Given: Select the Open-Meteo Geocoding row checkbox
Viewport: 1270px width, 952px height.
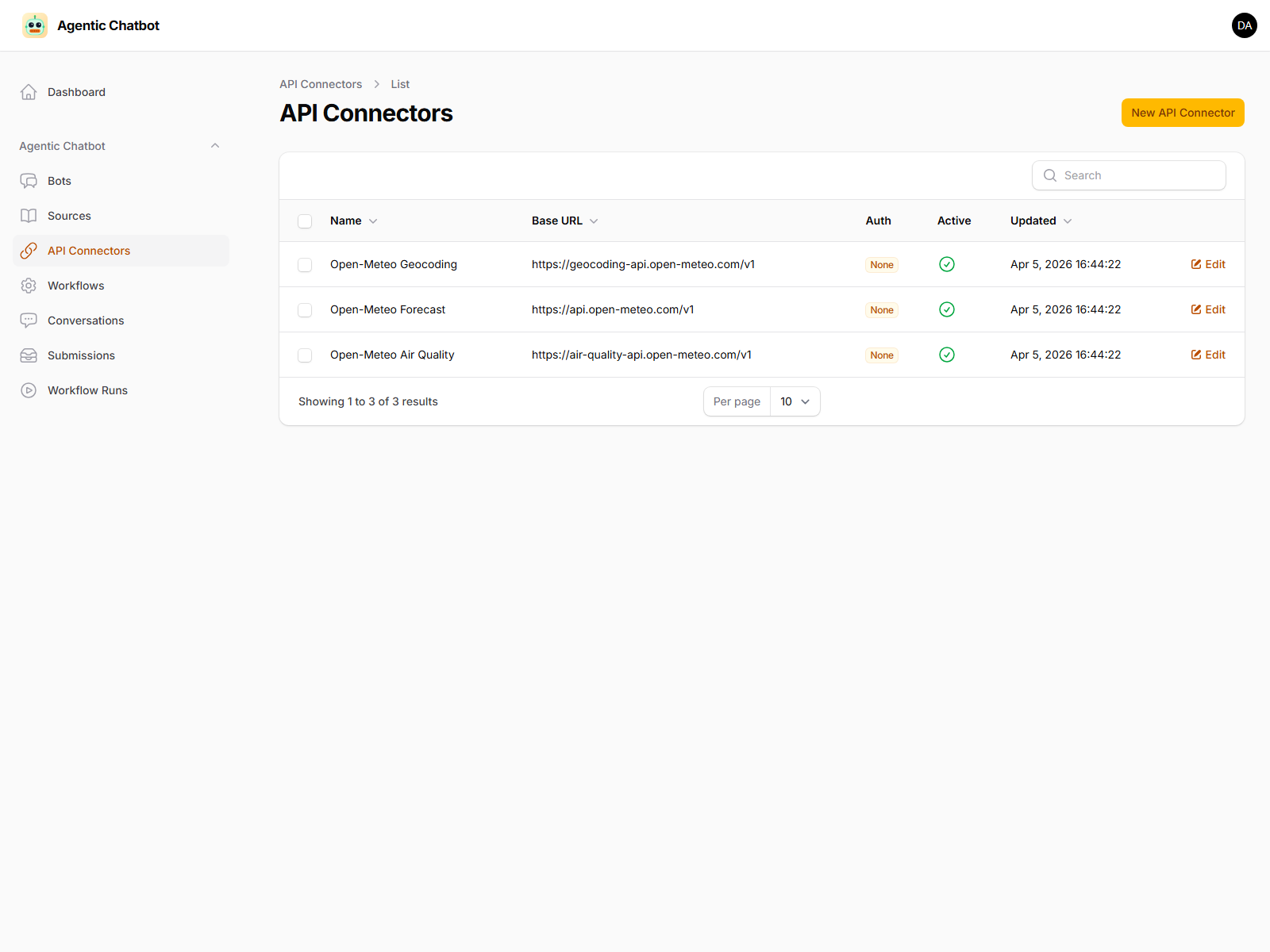Looking at the screenshot, I should coord(305,264).
